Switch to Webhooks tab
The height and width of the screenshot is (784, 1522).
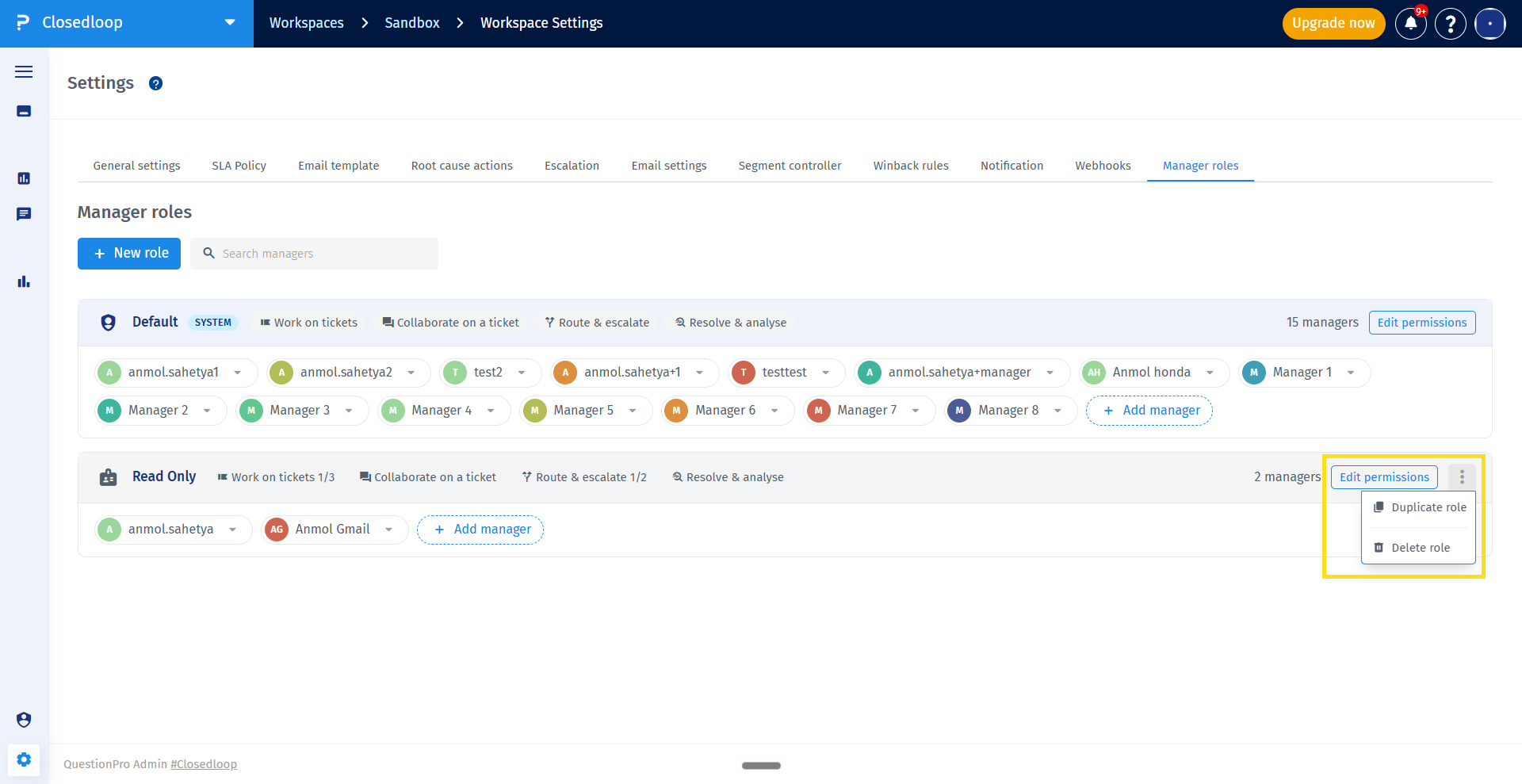pyautogui.click(x=1103, y=166)
